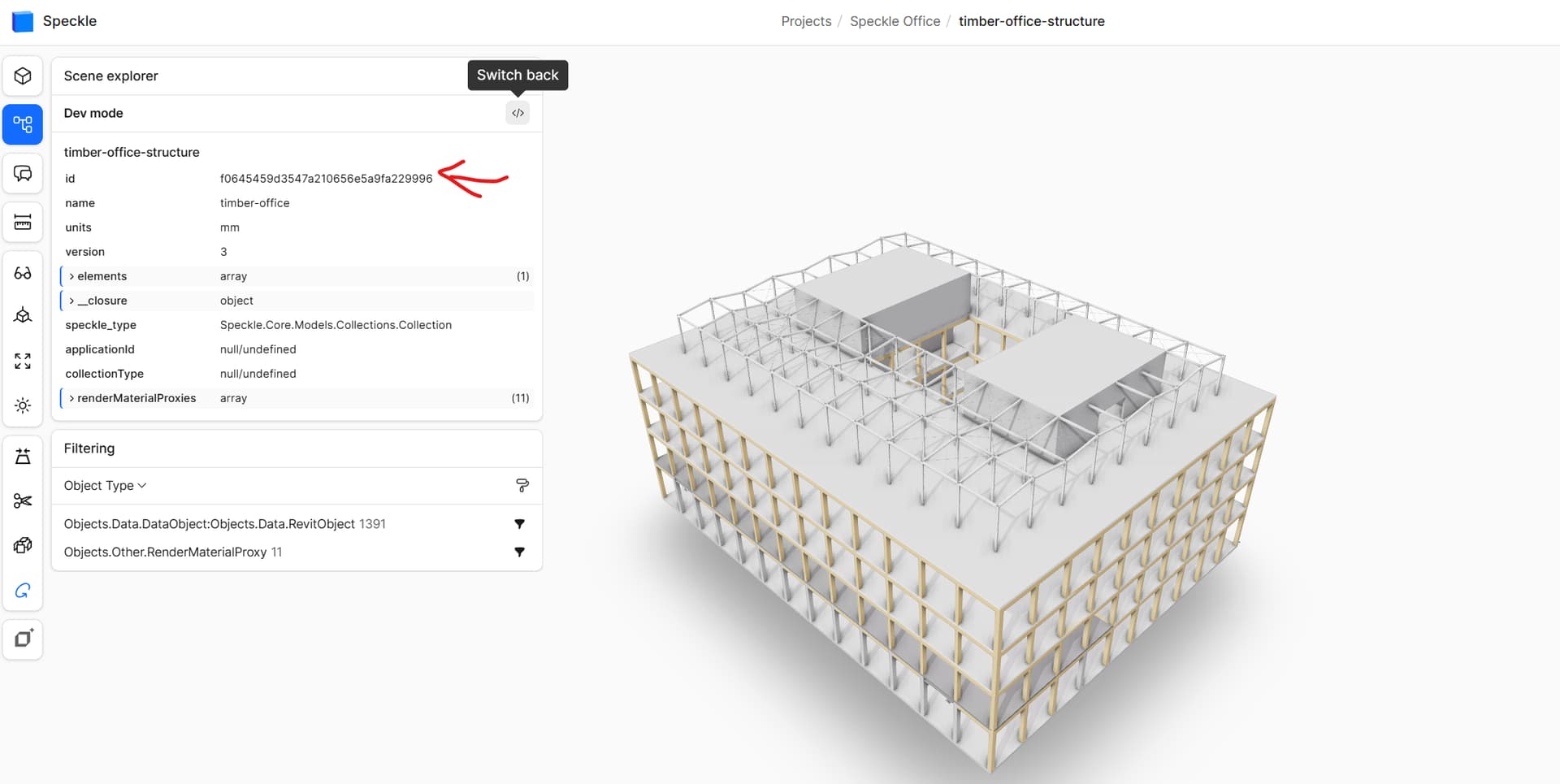Open the Sun light settings icon
Image resolution: width=1560 pixels, height=784 pixels.
pyautogui.click(x=23, y=405)
